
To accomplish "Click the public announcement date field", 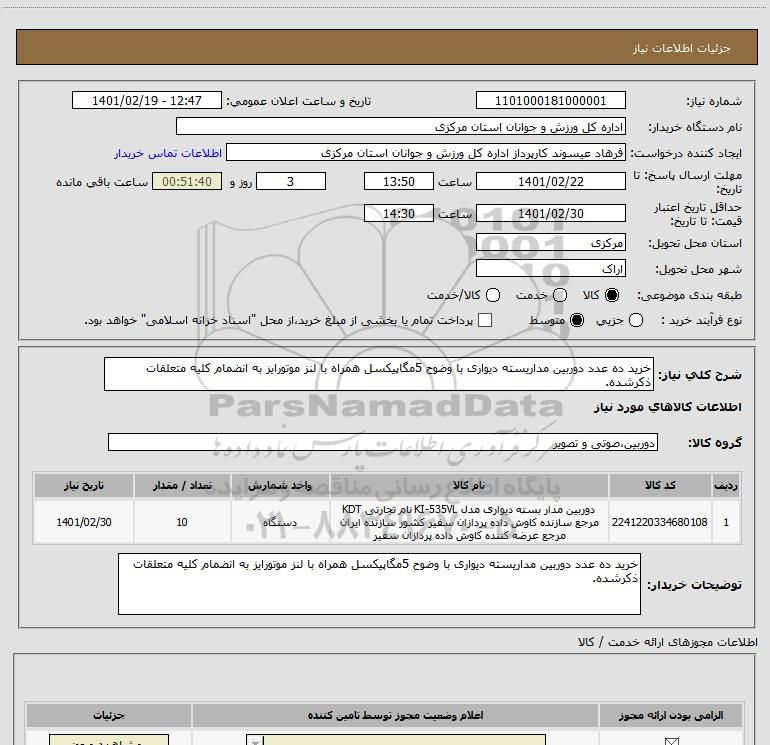I will click(147, 100).
